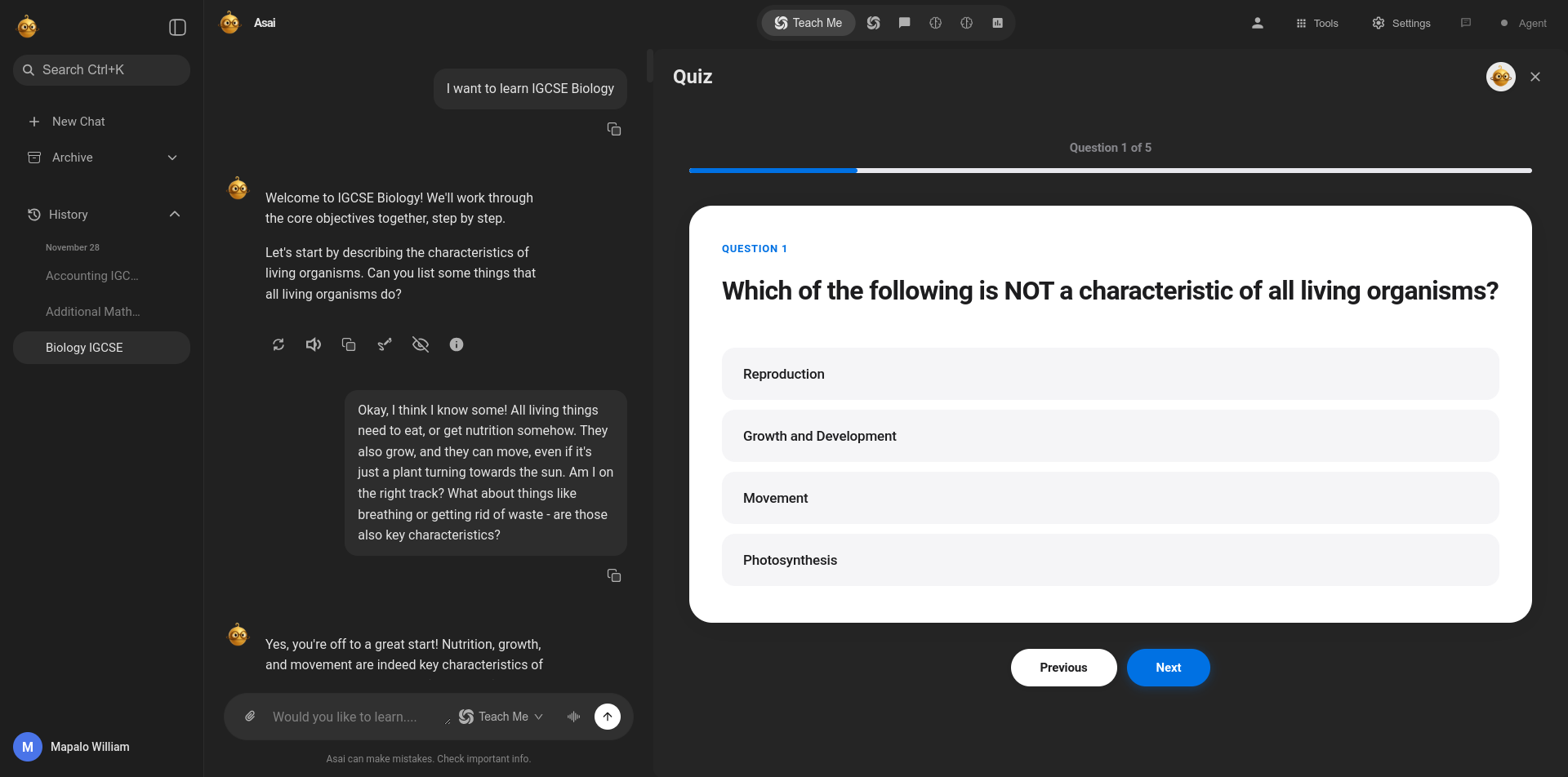
Task: Open the Tools menu
Action: click(1316, 22)
